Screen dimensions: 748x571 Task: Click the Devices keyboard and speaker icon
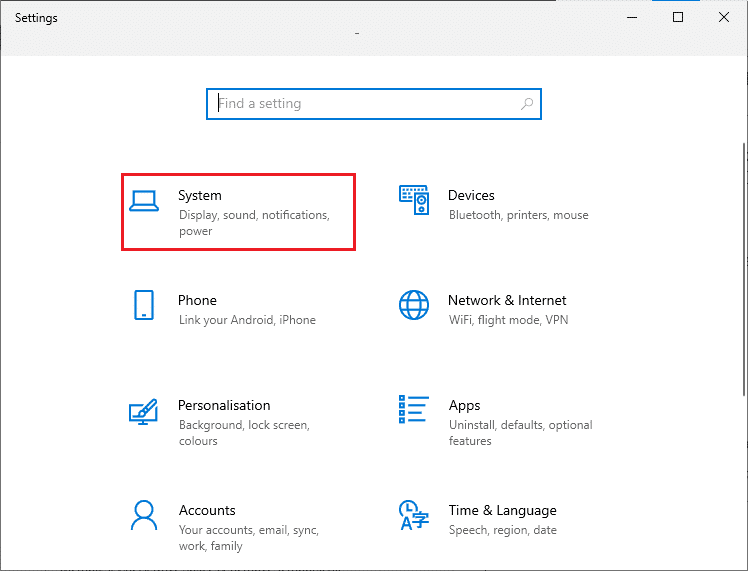coord(414,200)
